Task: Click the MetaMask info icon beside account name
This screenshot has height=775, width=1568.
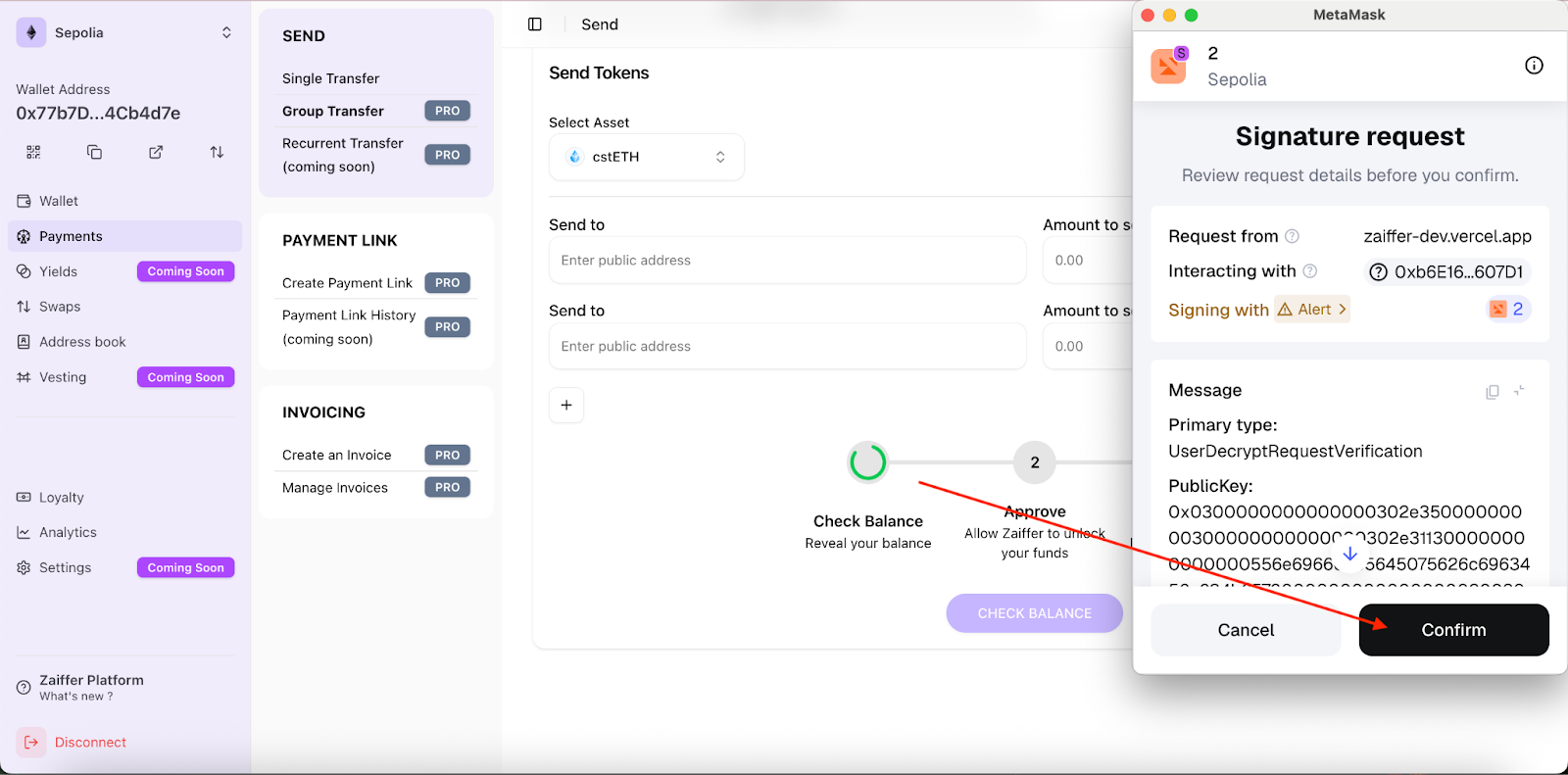Action: point(1534,66)
